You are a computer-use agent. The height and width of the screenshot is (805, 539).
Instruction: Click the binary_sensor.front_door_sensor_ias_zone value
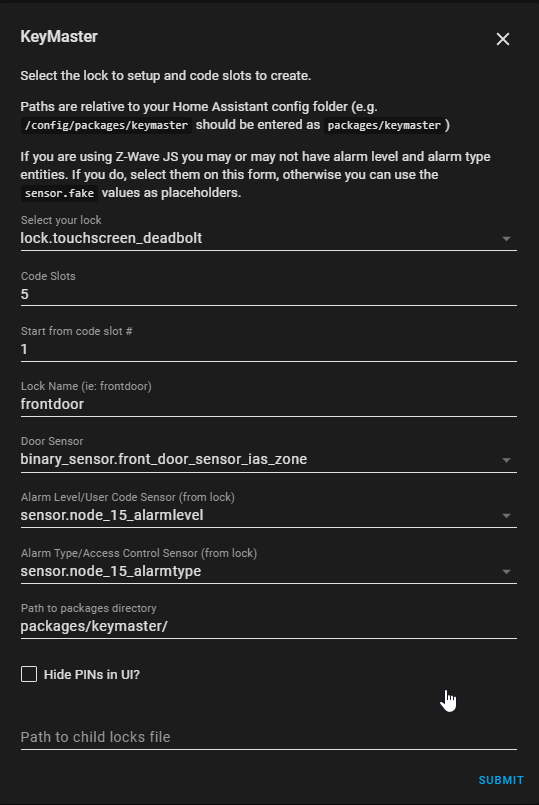click(164, 459)
